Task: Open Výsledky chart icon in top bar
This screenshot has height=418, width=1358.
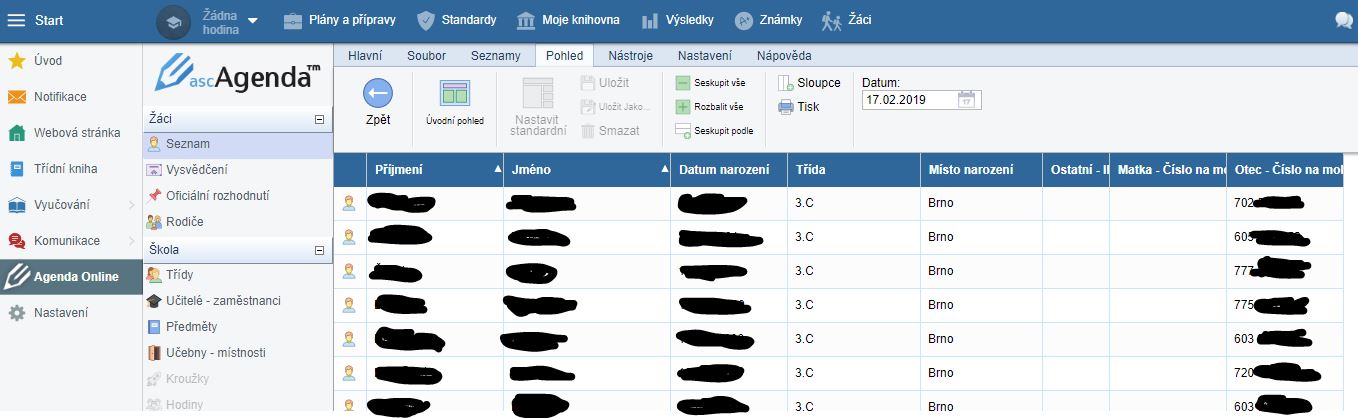Action: click(x=650, y=20)
